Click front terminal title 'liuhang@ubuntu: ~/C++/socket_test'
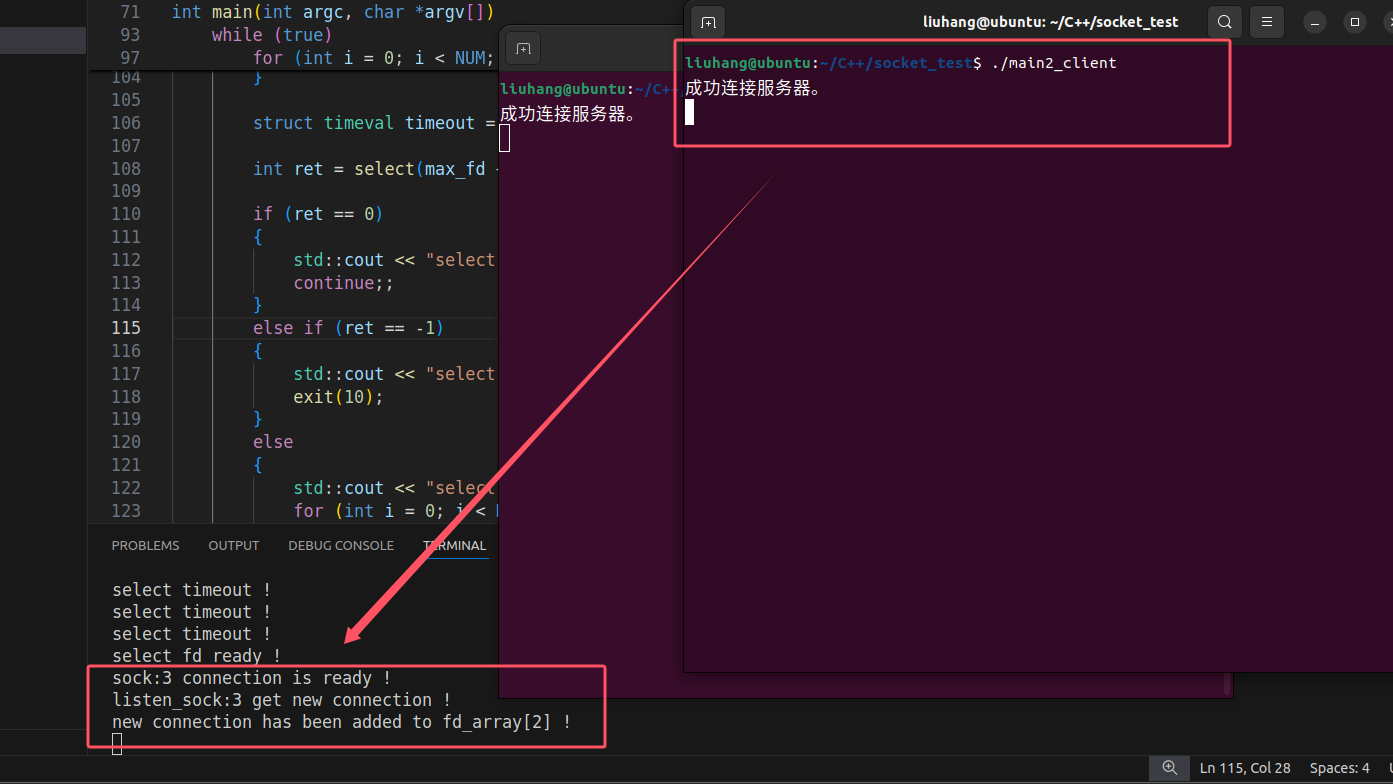This screenshot has height=784, width=1393. pyautogui.click(x=1050, y=22)
